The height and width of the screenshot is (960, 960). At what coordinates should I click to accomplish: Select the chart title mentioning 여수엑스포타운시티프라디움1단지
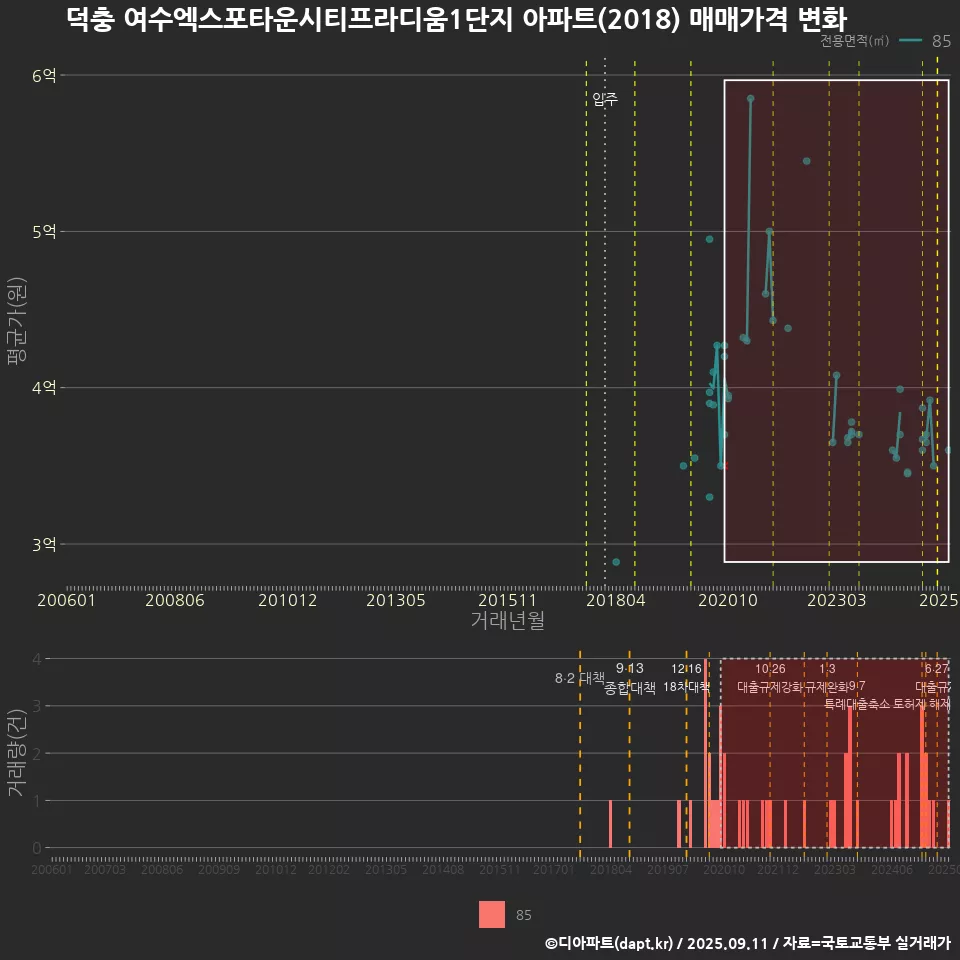click(x=457, y=18)
